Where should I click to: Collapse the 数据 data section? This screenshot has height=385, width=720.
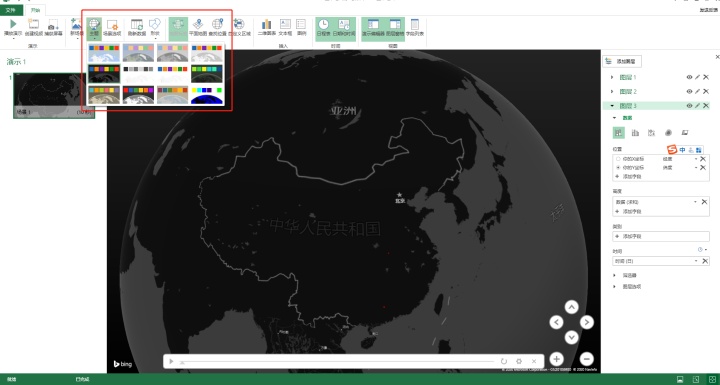[x=615, y=118]
